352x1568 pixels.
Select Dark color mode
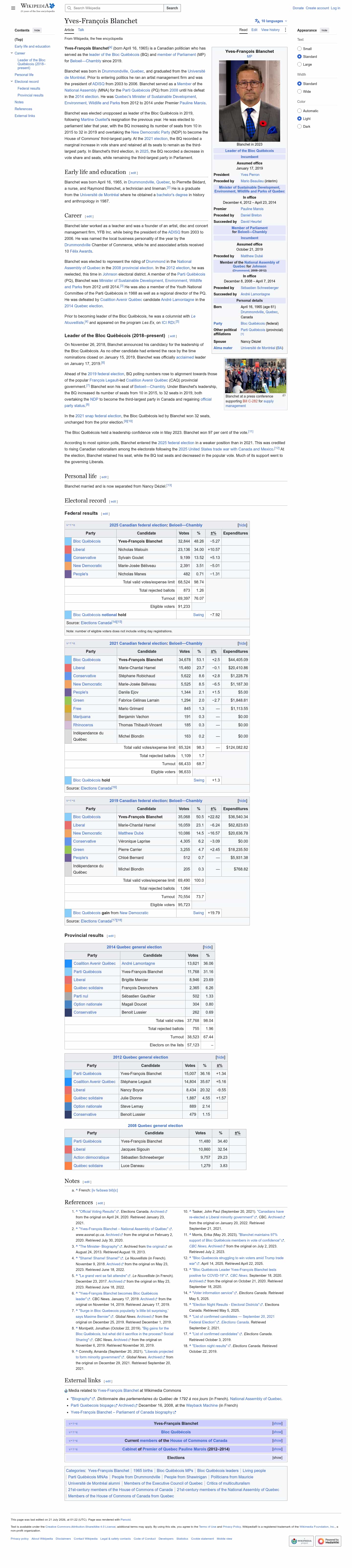tap(300, 127)
